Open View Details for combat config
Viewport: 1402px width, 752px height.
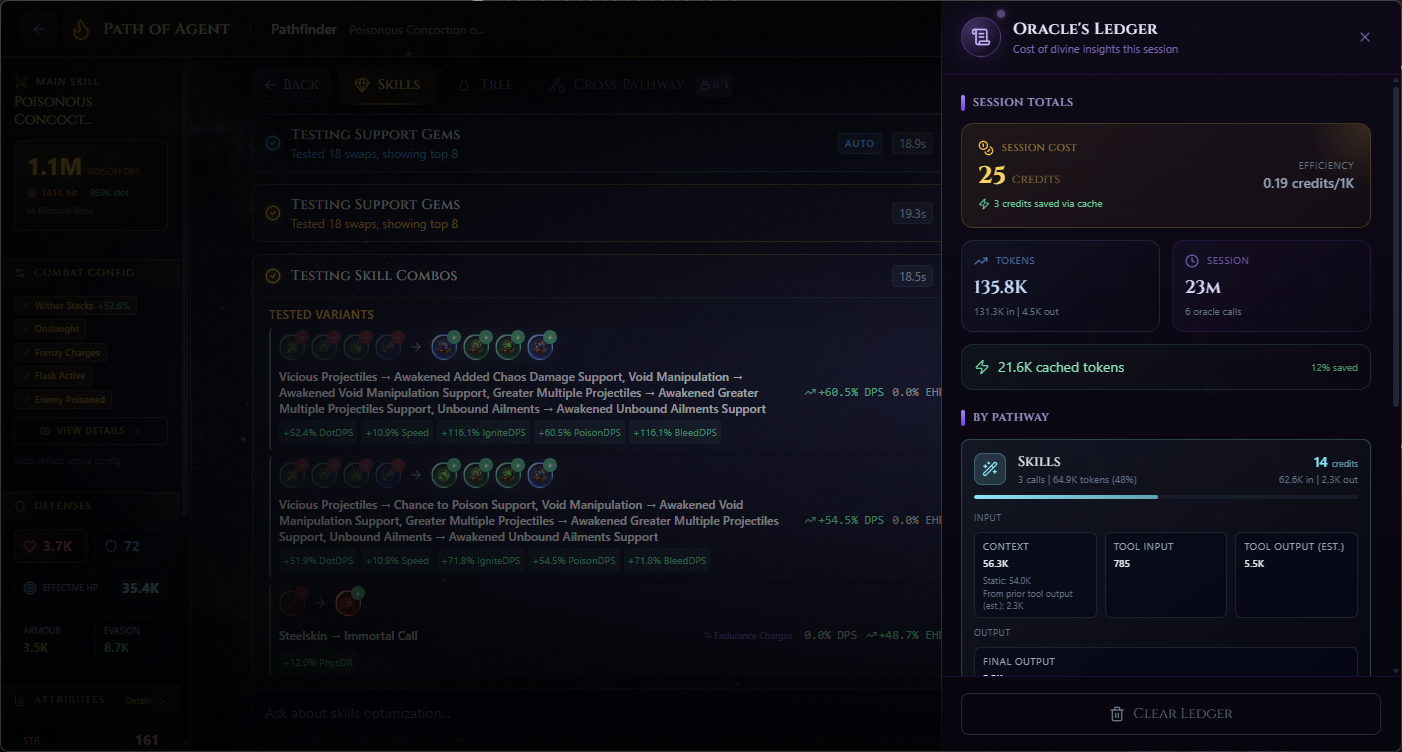91,431
